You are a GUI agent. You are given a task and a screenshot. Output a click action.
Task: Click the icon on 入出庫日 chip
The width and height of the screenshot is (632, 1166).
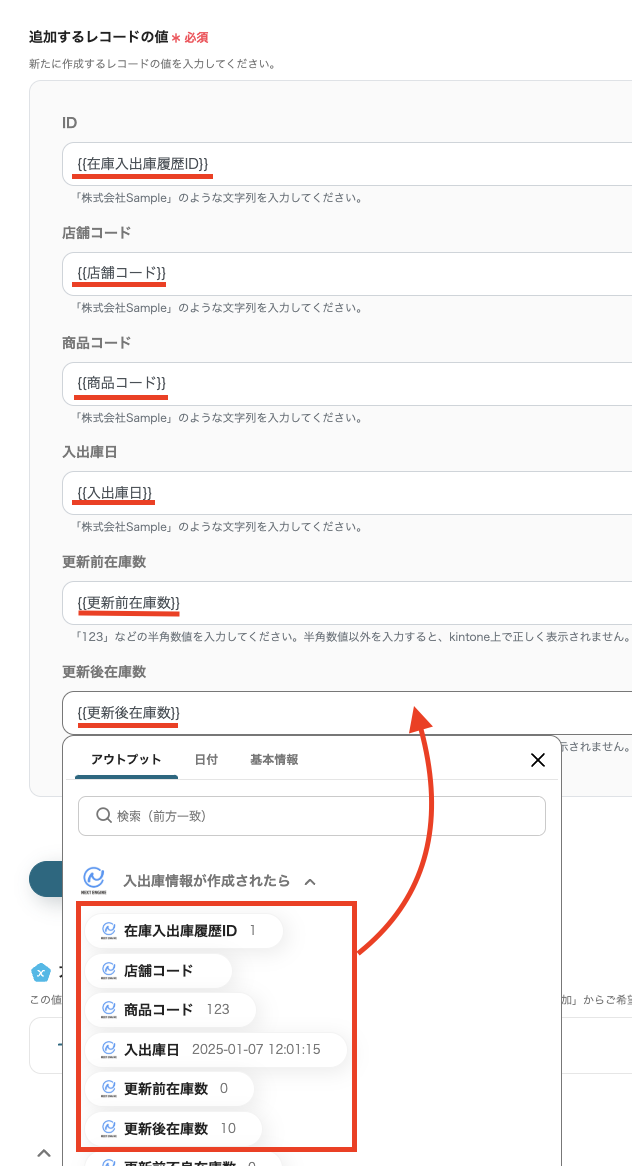pos(109,1050)
